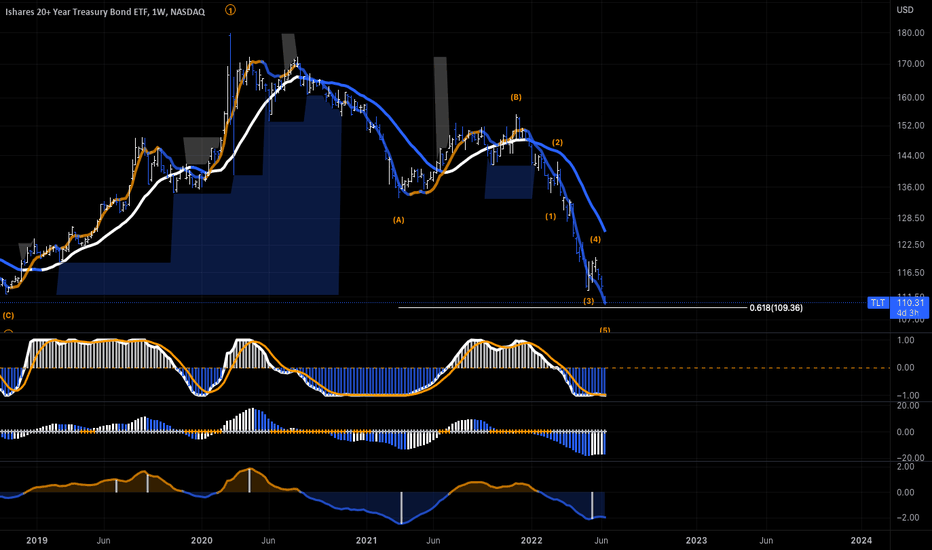Click the 1.00 oscillator scale value
This screenshot has height=550, width=932.
coord(905,340)
